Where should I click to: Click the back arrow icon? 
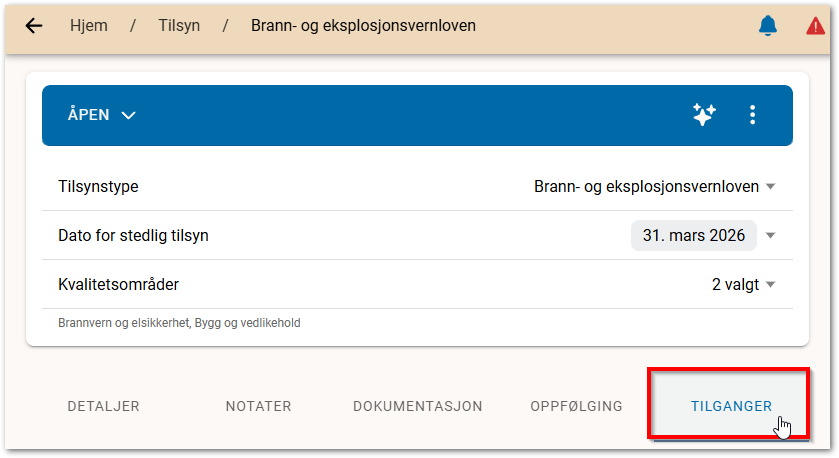pyautogui.click(x=34, y=26)
